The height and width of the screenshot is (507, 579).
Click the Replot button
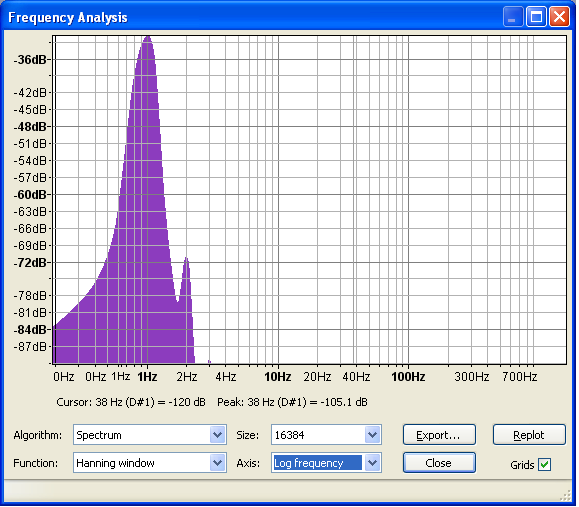point(529,435)
